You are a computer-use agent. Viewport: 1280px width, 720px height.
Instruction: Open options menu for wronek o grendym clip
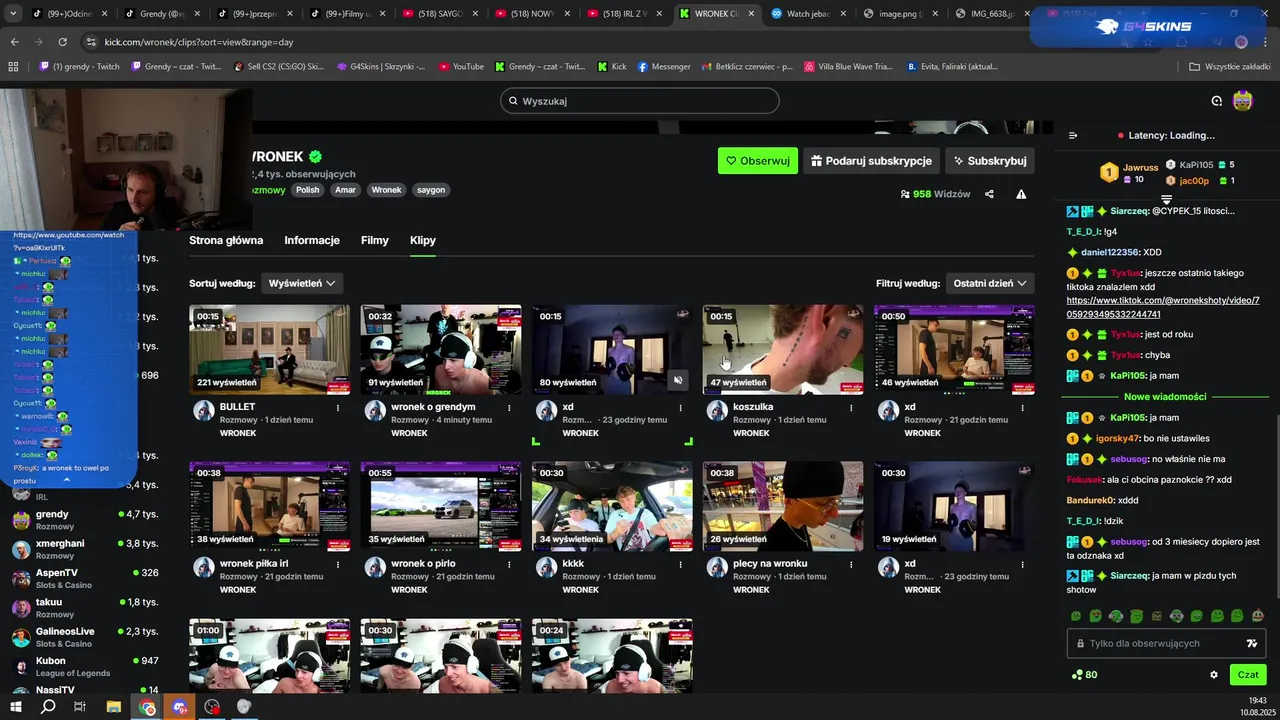tap(509, 407)
